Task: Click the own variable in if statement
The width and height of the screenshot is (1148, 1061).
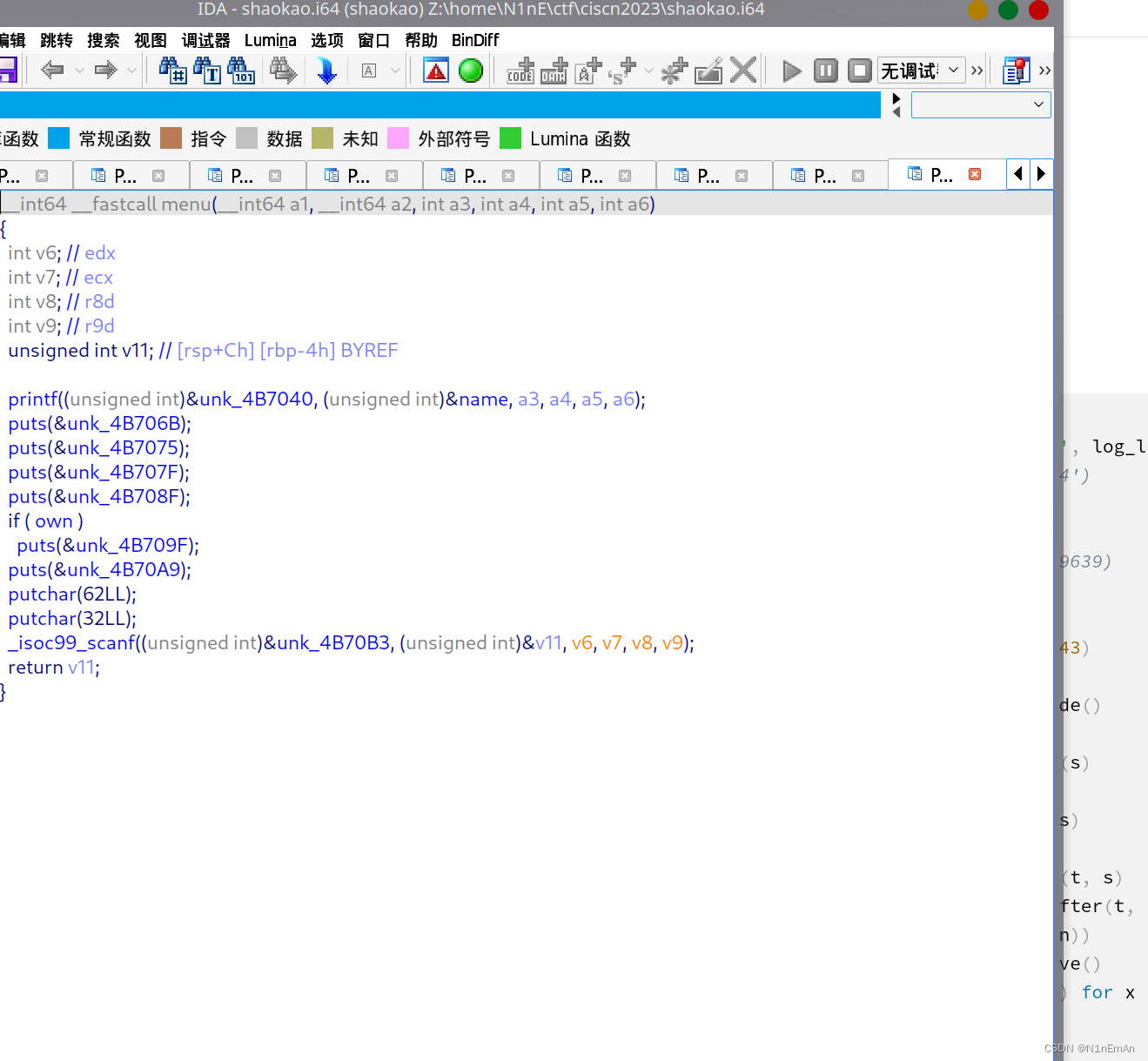Action: coord(54,520)
